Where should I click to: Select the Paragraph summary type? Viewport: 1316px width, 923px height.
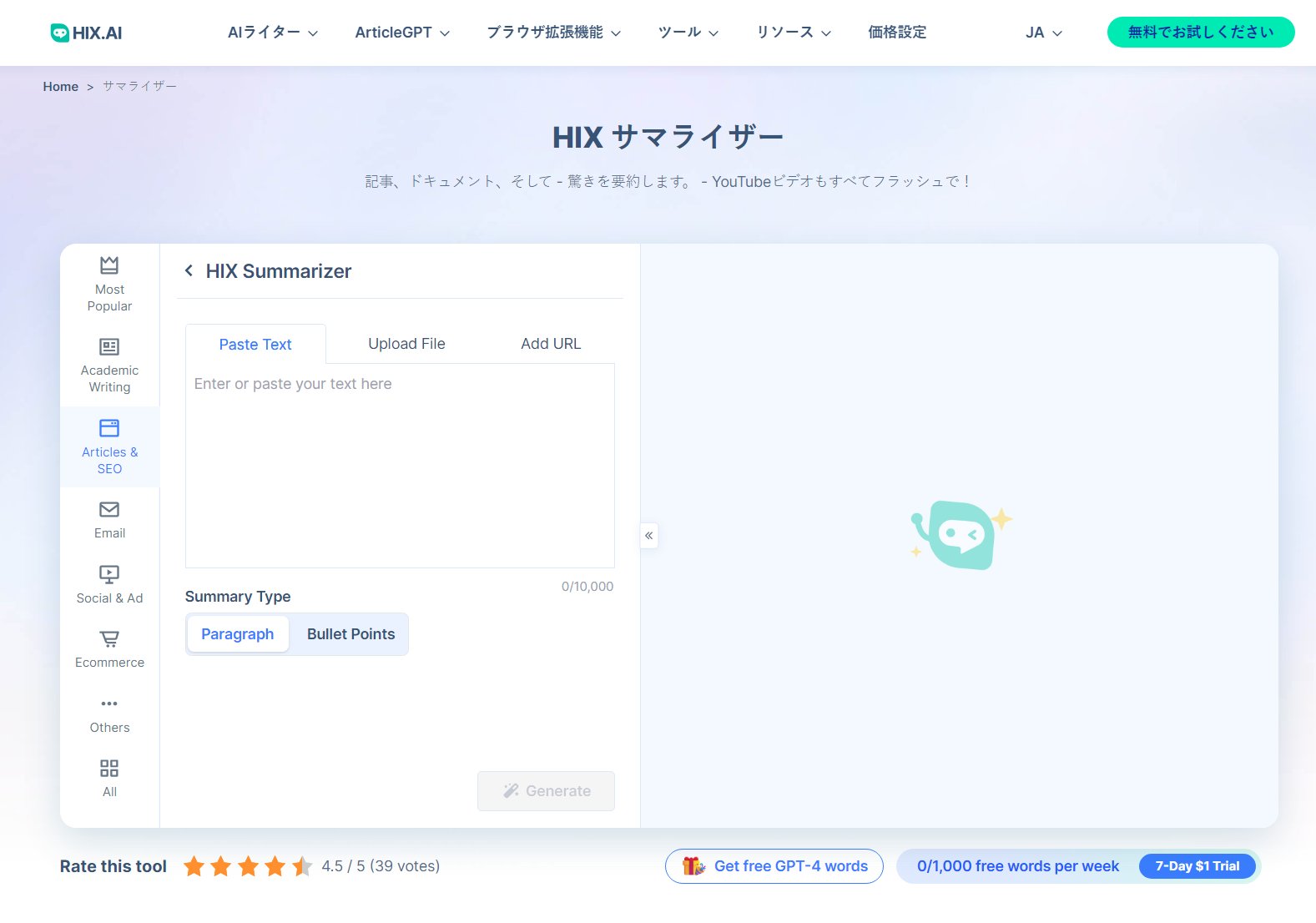tap(238, 634)
